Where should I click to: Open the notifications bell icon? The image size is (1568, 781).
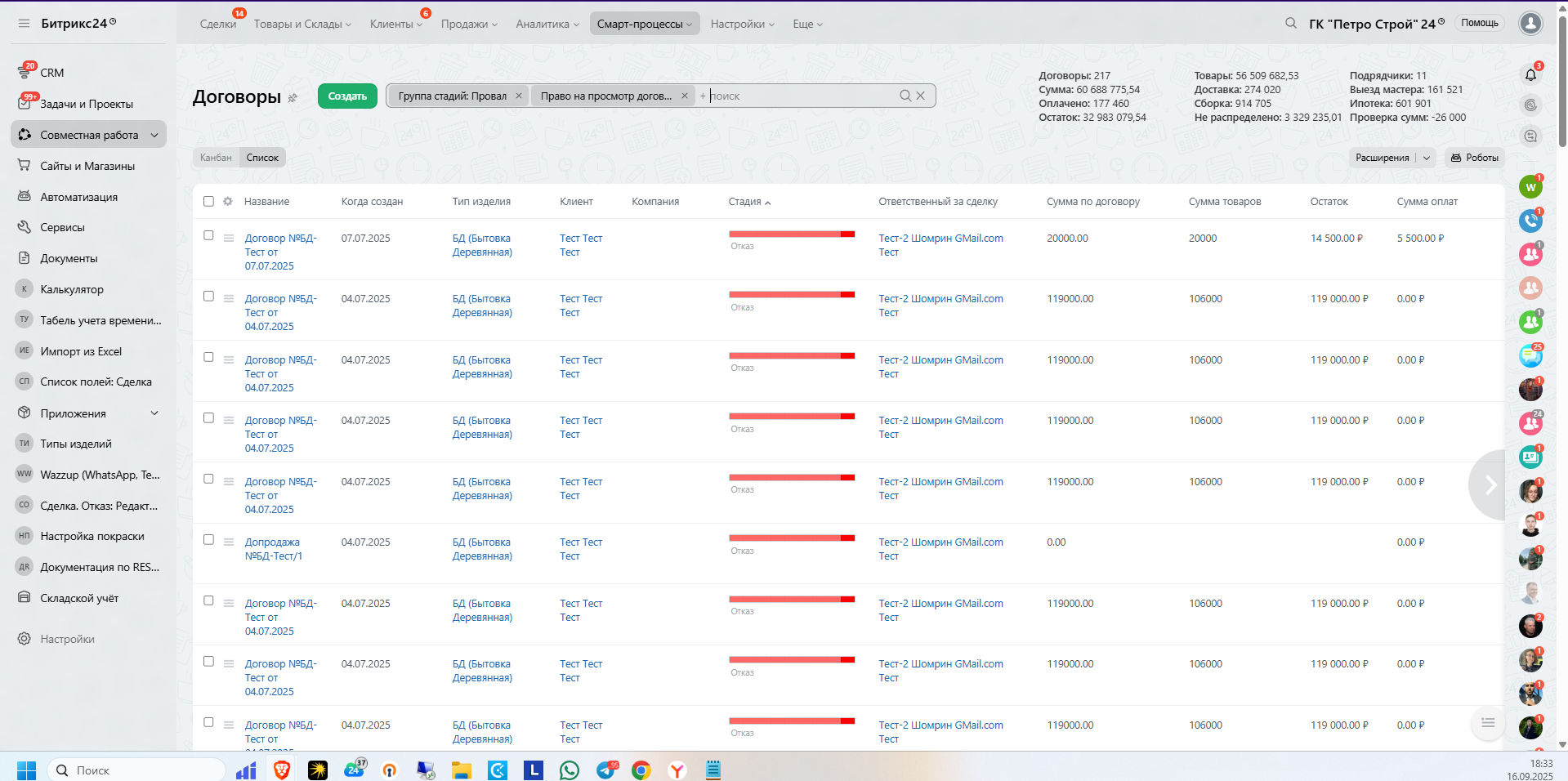[1530, 75]
